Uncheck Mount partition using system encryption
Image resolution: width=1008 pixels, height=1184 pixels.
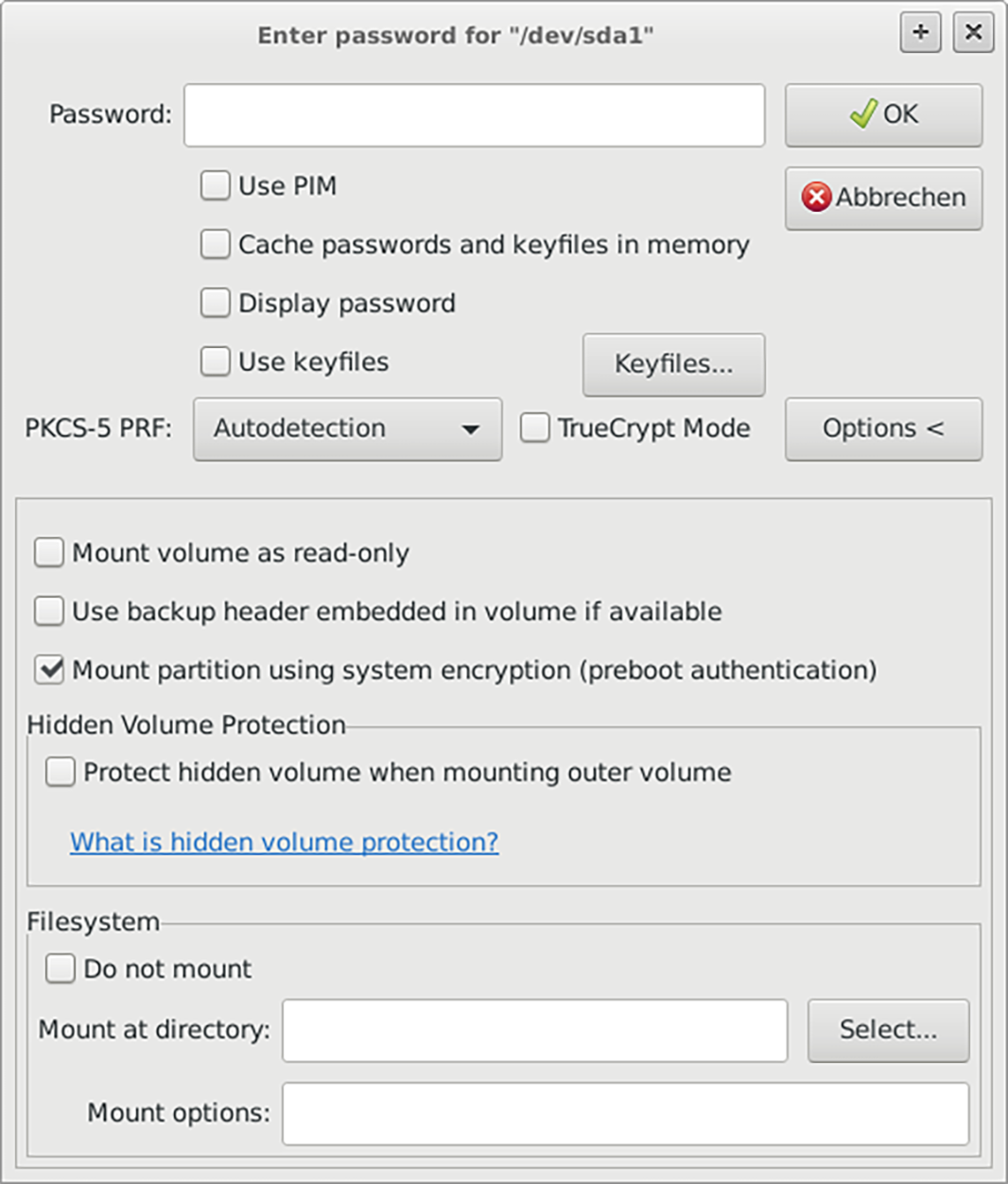(49, 670)
